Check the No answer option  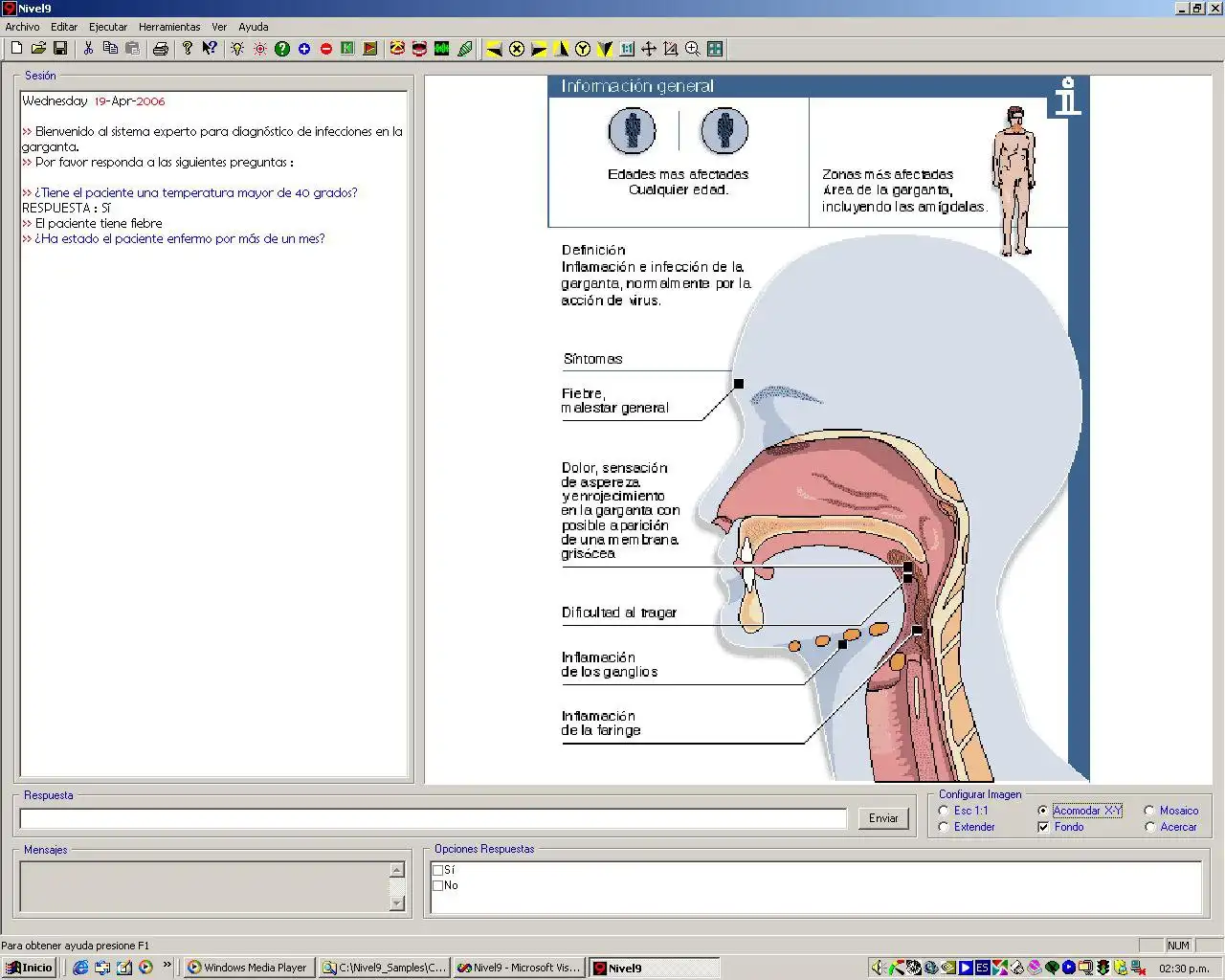[437, 885]
